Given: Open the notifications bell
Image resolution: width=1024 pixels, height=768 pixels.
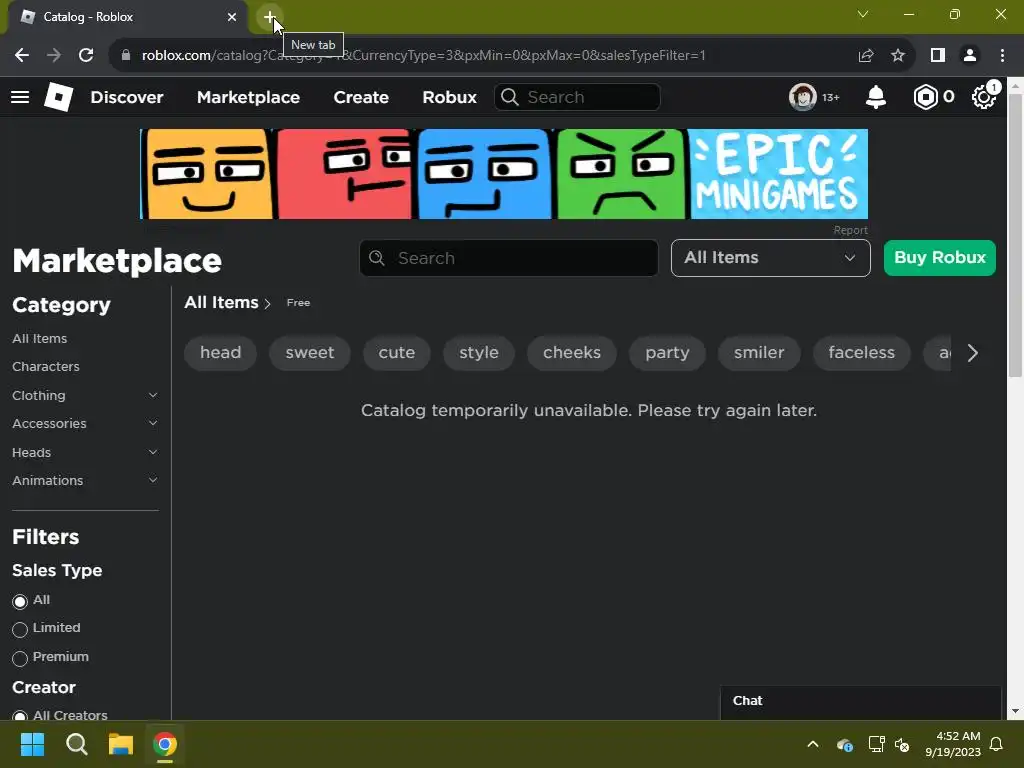Looking at the screenshot, I should [876, 97].
